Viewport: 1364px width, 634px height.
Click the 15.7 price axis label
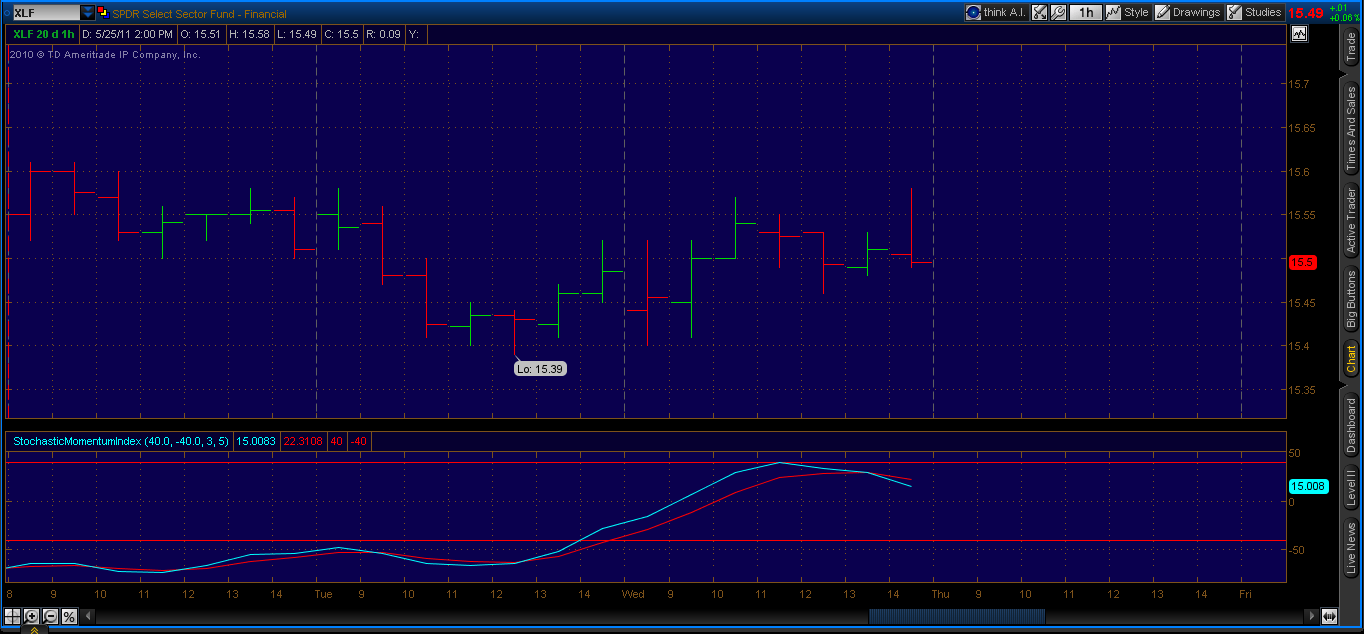coord(1298,84)
